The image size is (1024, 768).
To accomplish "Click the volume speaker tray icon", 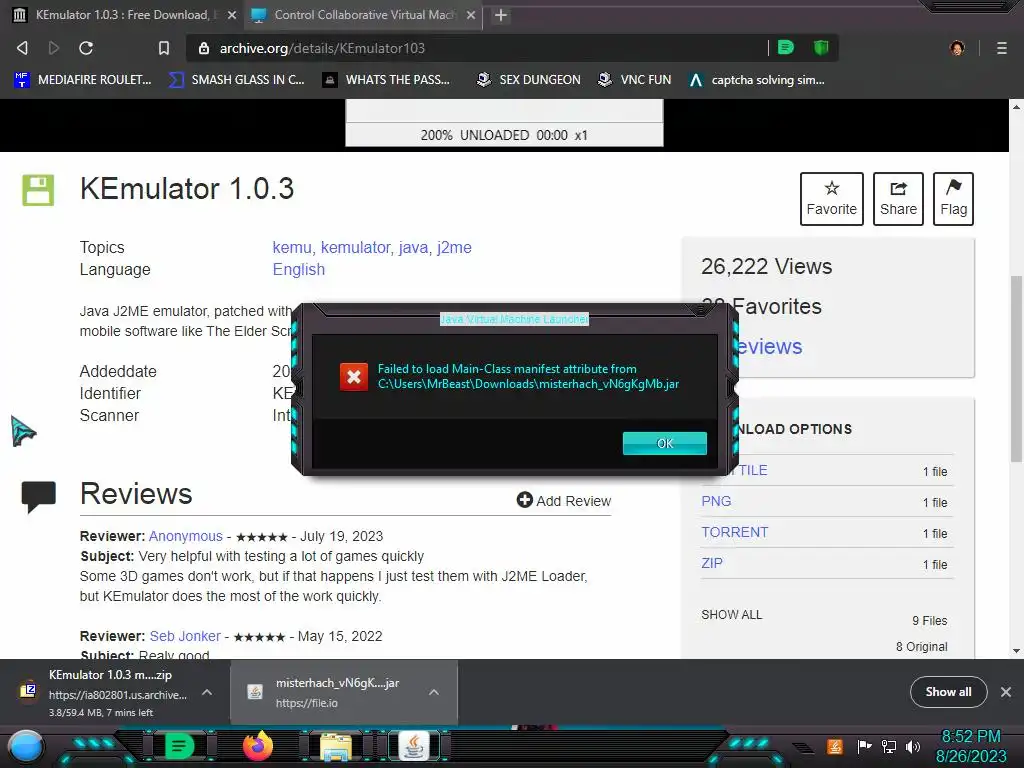I will [913, 746].
